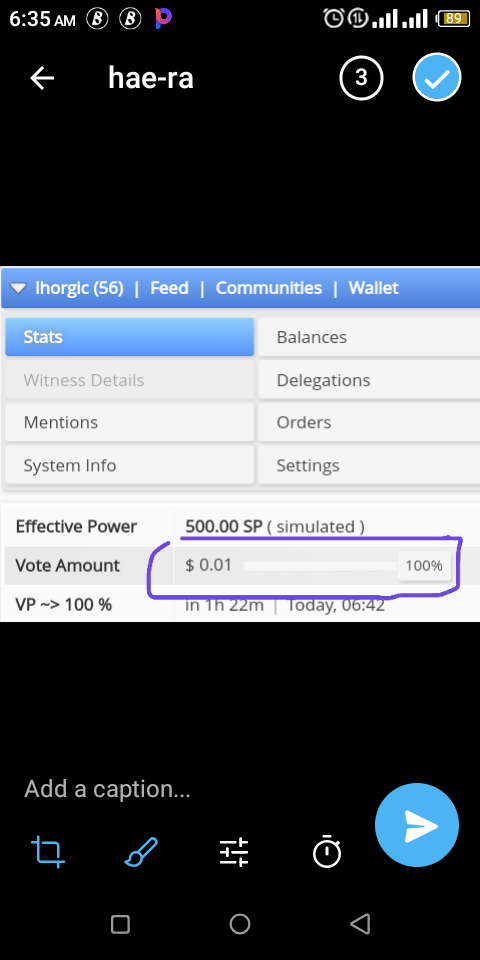Tap the hae-ra chat title
Screen dimensions: 480x960
tap(151, 78)
